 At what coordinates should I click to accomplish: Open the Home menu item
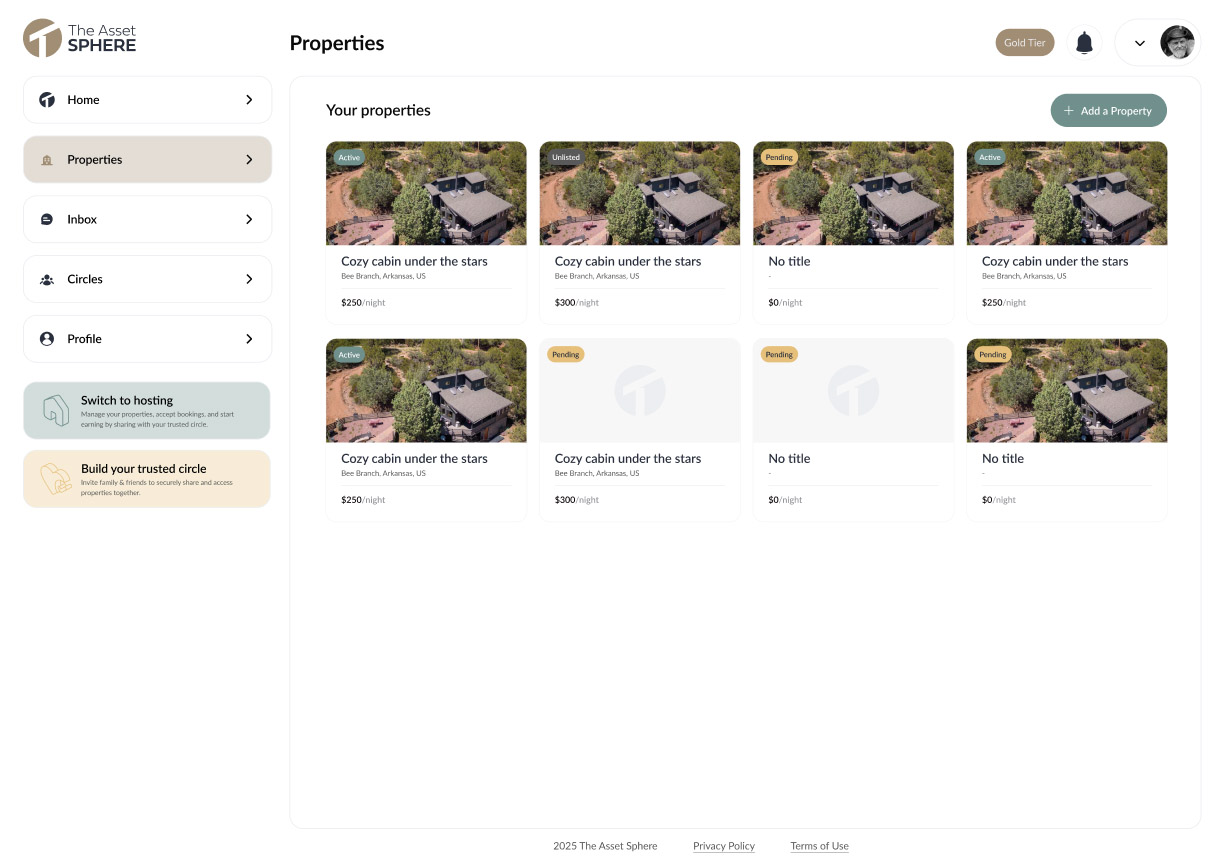tap(147, 100)
